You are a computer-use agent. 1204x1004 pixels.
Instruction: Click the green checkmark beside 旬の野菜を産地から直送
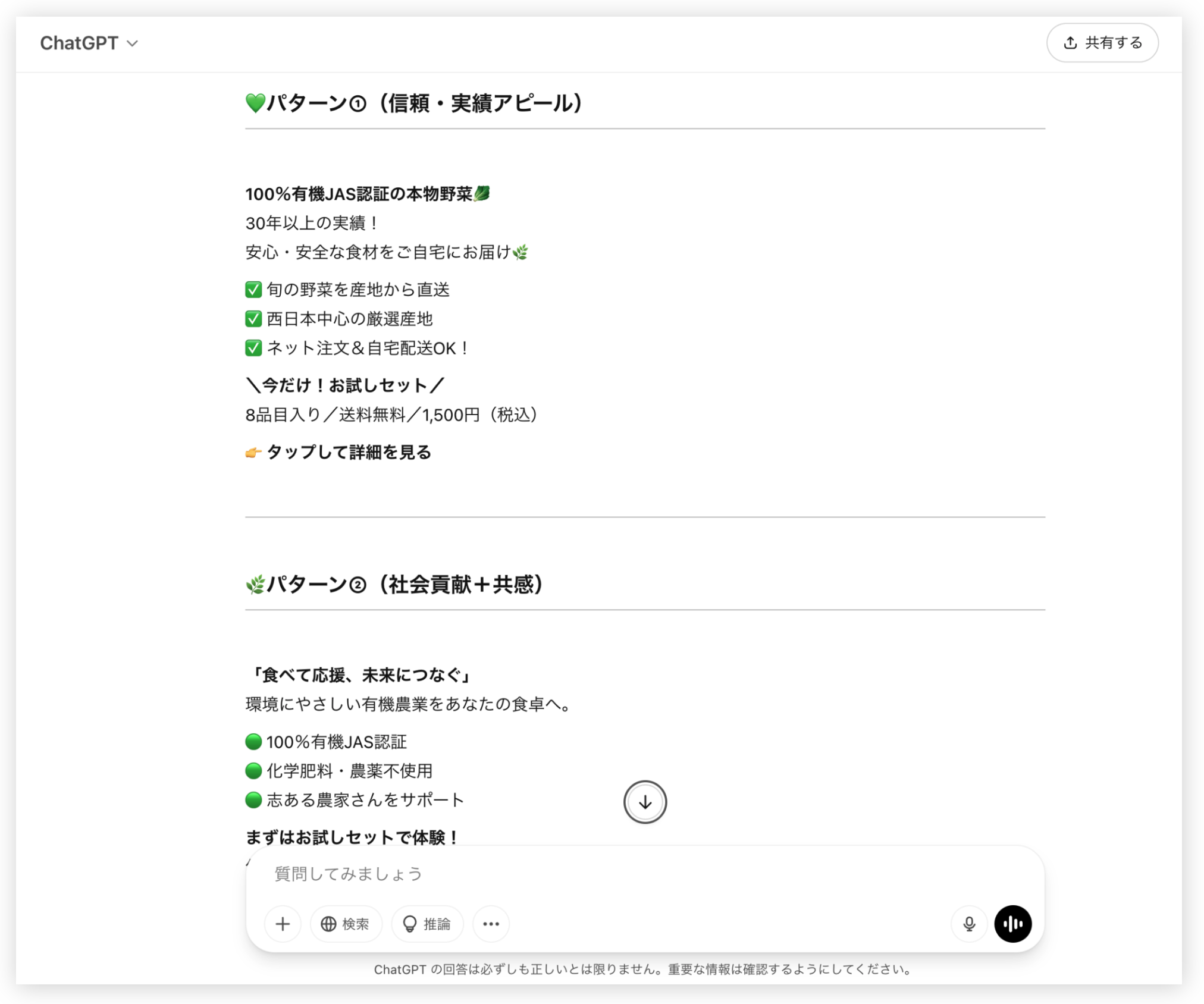point(253,290)
